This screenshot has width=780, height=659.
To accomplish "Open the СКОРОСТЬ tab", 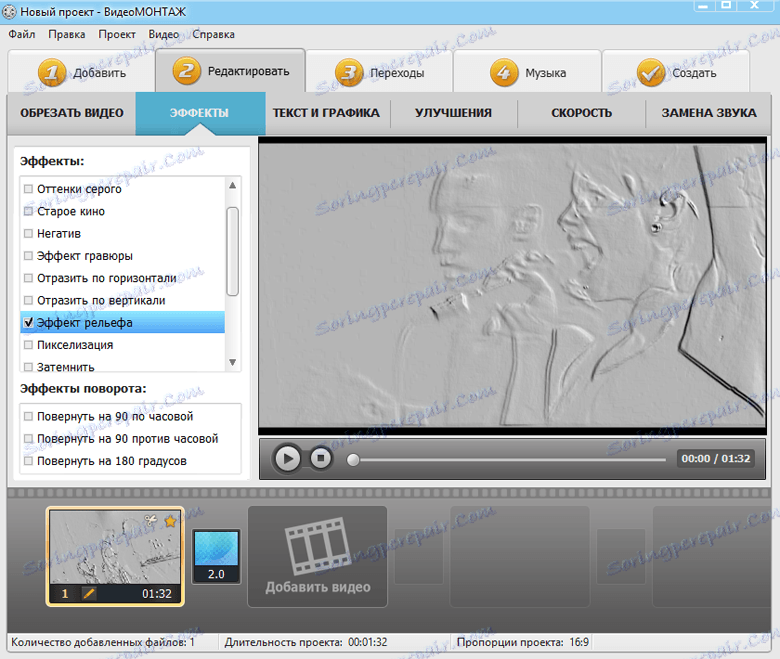I will tap(582, 113).
